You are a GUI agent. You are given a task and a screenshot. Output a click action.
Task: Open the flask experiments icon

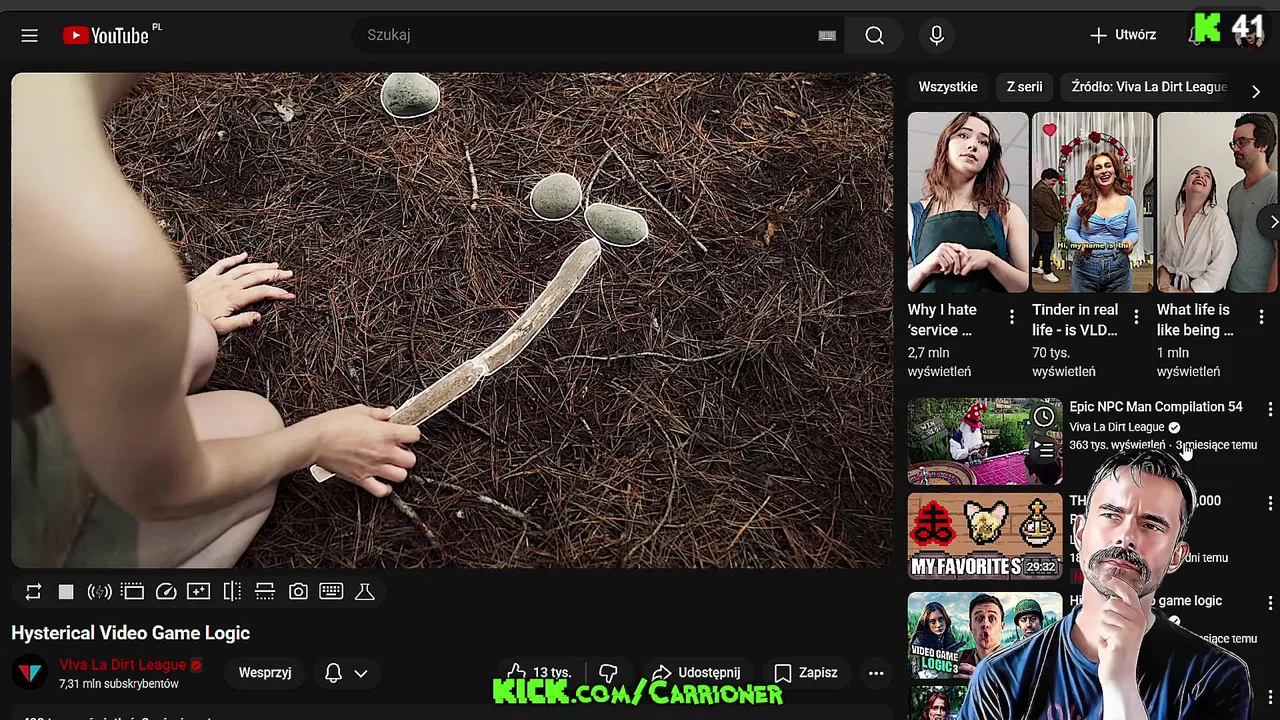point(365,592)
